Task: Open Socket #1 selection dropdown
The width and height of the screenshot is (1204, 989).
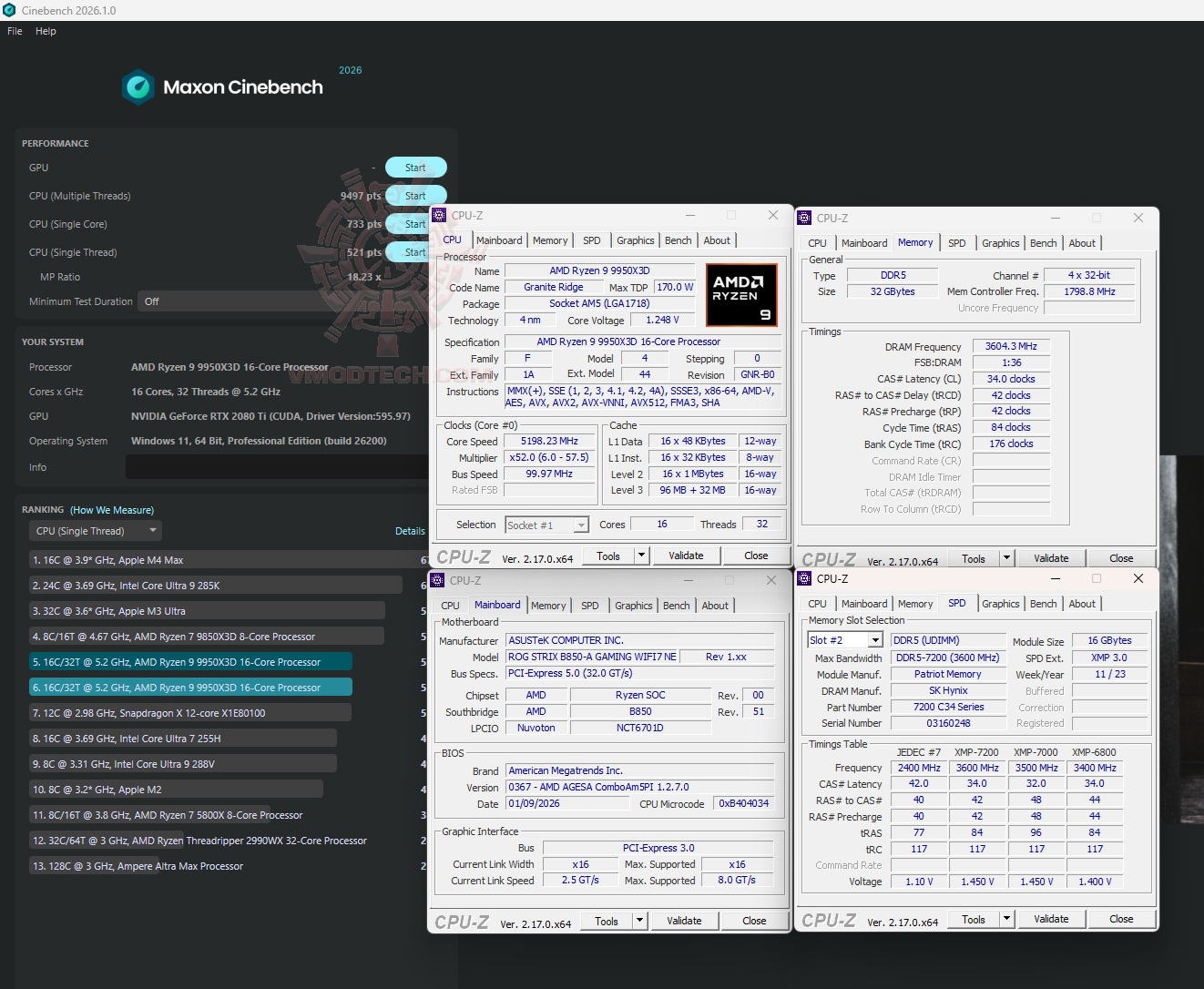Action: click(546, 525)
